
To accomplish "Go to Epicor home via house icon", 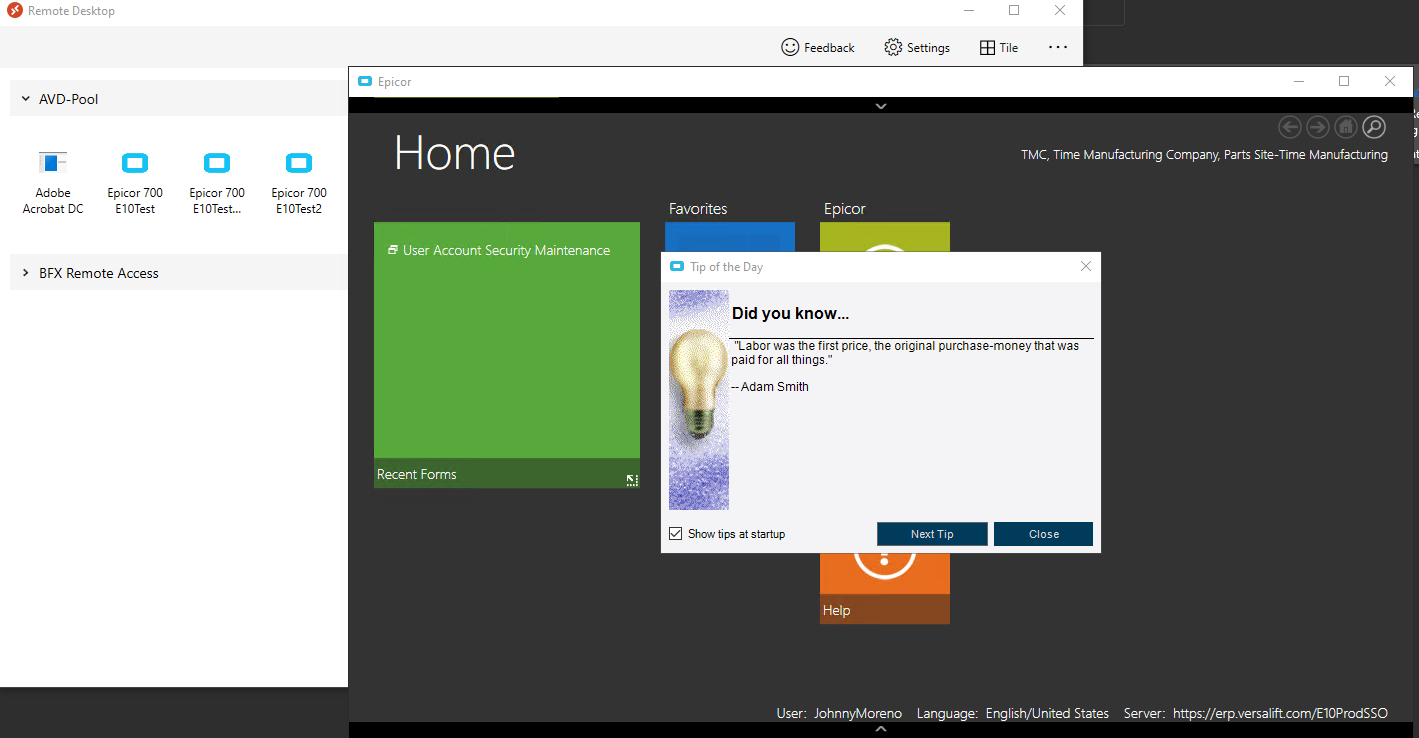I will pos(1346,127).
